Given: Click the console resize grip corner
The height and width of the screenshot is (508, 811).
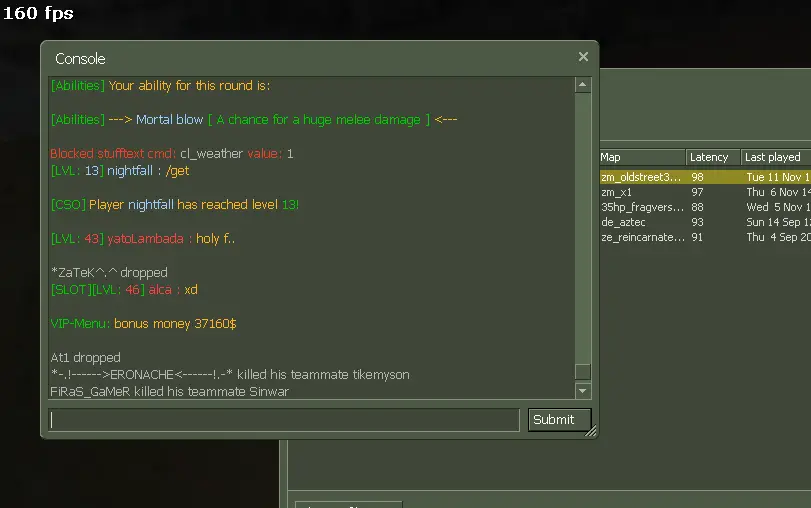Looking at the screenshot, I should pyautogui.click(x=591, y=432).
